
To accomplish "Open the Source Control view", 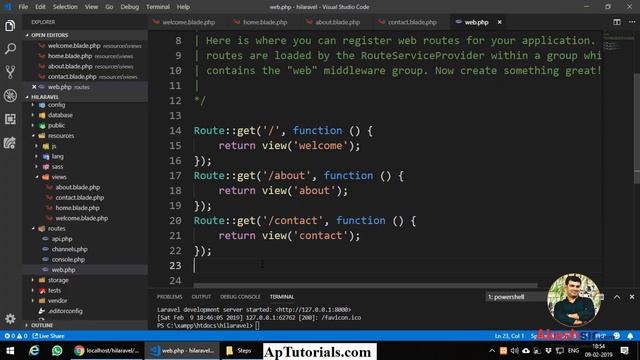I will [x=10, y=72].
